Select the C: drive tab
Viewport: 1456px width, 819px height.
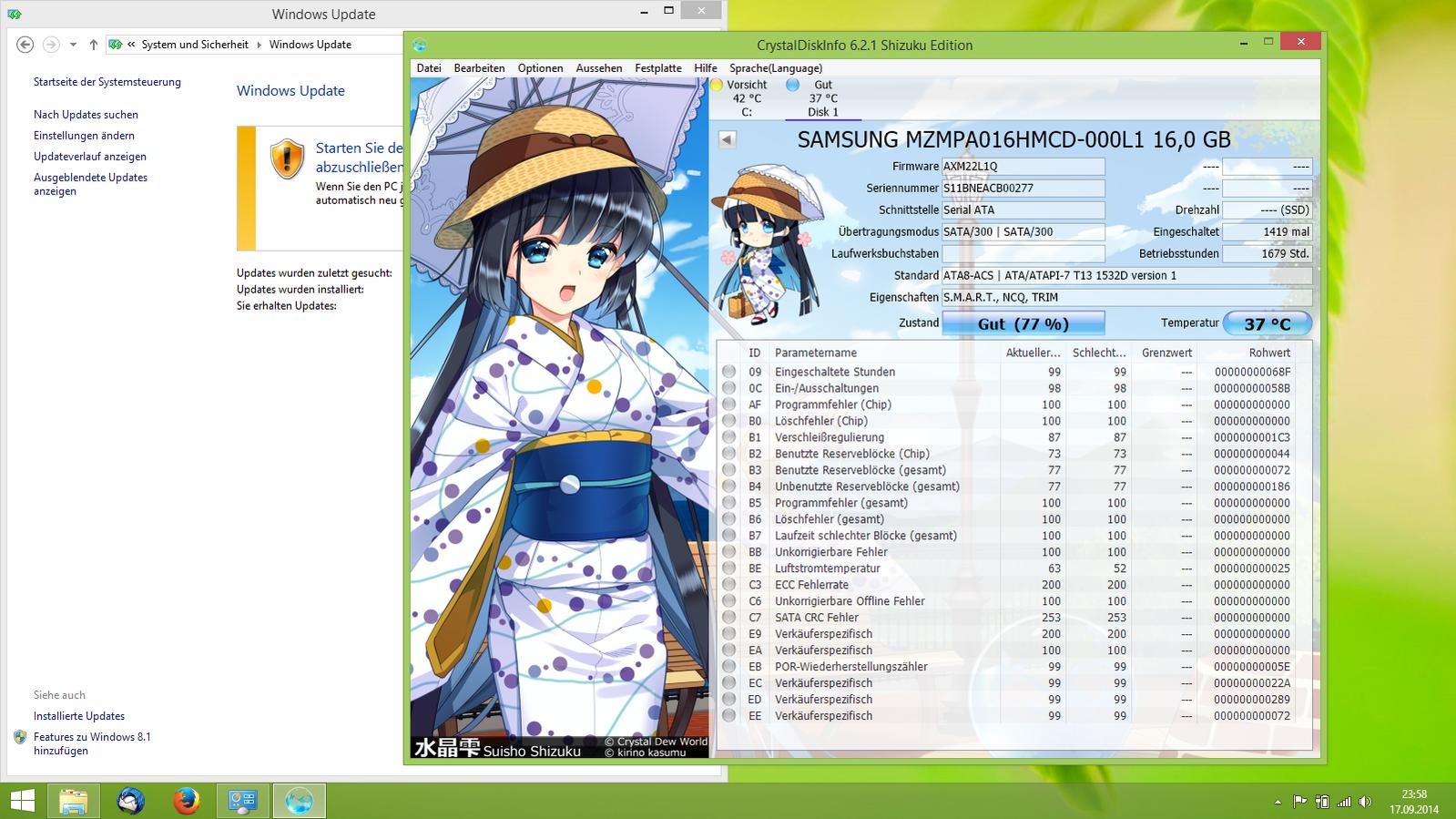tap(747, 98)
